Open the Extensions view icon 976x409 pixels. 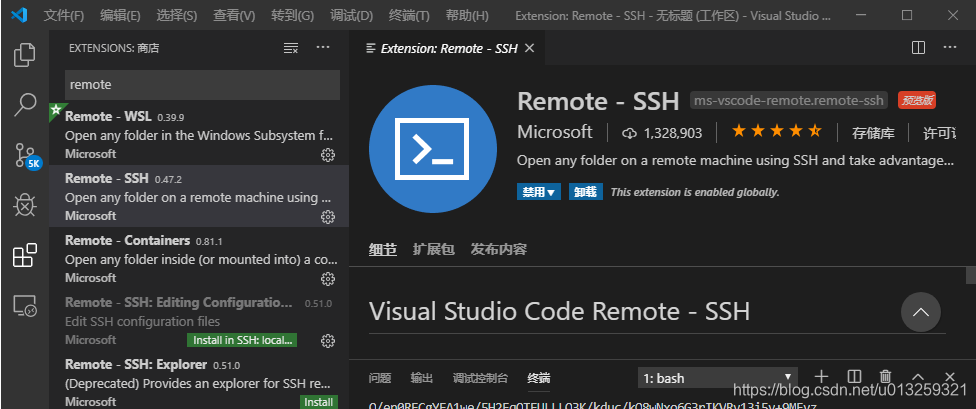(25, 255)
